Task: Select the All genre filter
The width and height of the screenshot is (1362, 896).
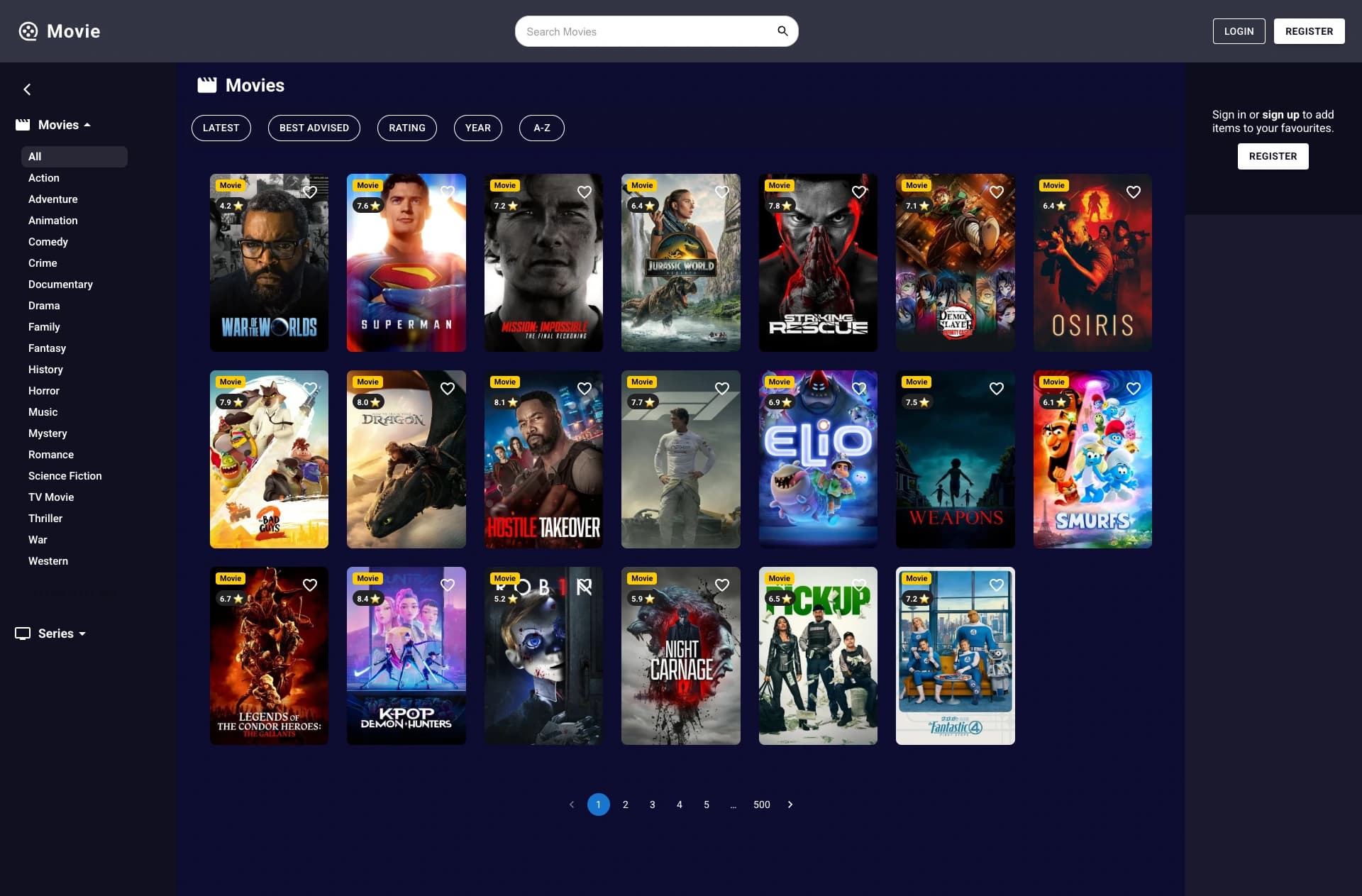Action: click(x=74, y=157)
